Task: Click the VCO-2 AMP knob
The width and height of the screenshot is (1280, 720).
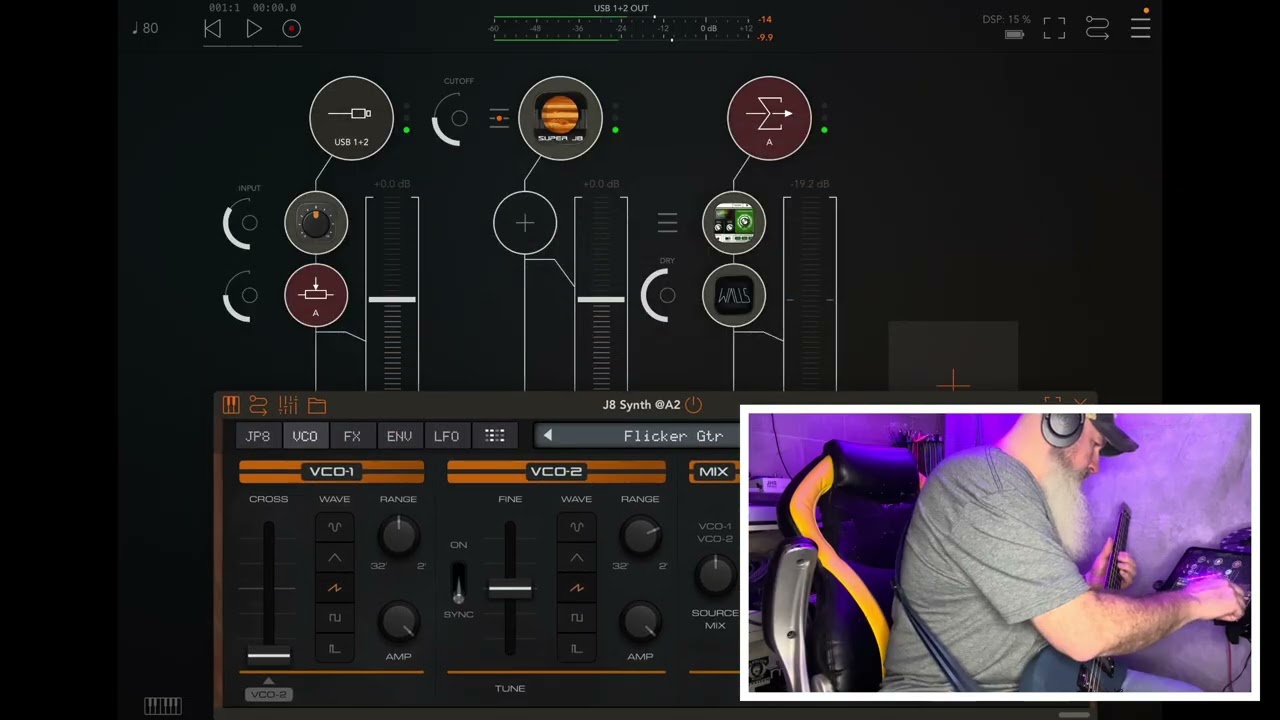Action: pos(640,622)
